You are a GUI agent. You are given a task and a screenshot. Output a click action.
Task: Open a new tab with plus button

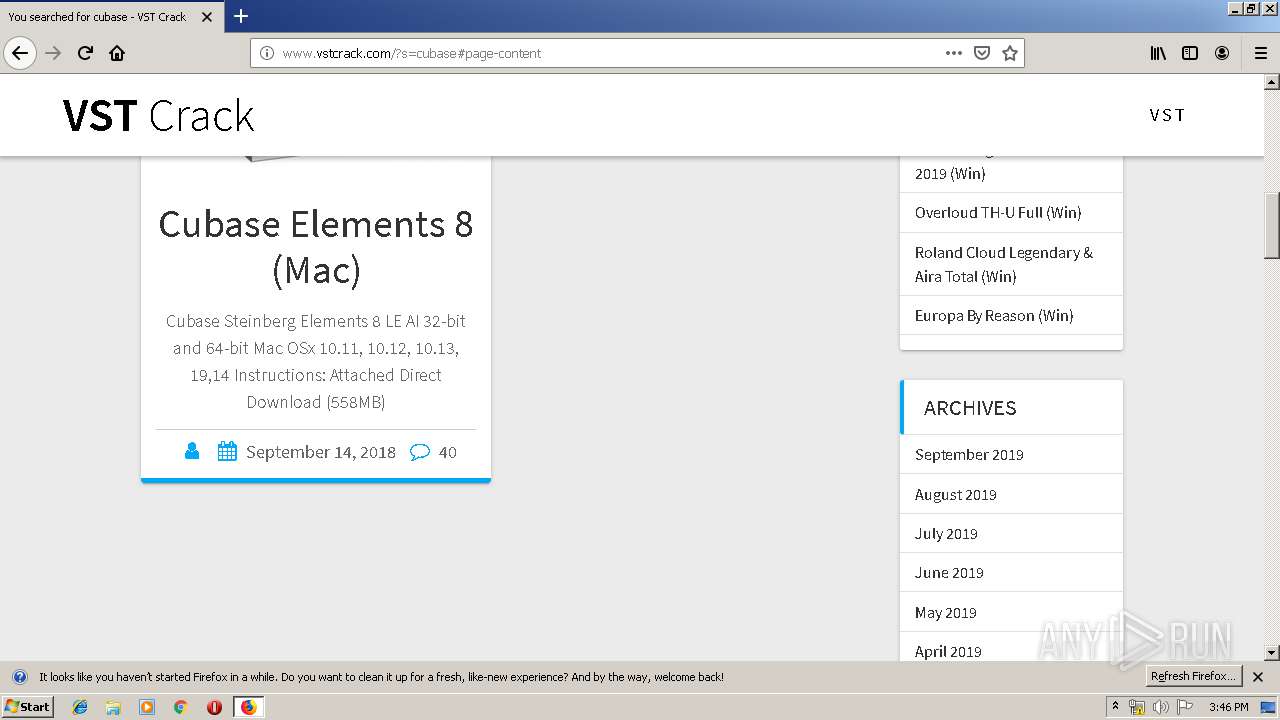click(x=241, y=16)
